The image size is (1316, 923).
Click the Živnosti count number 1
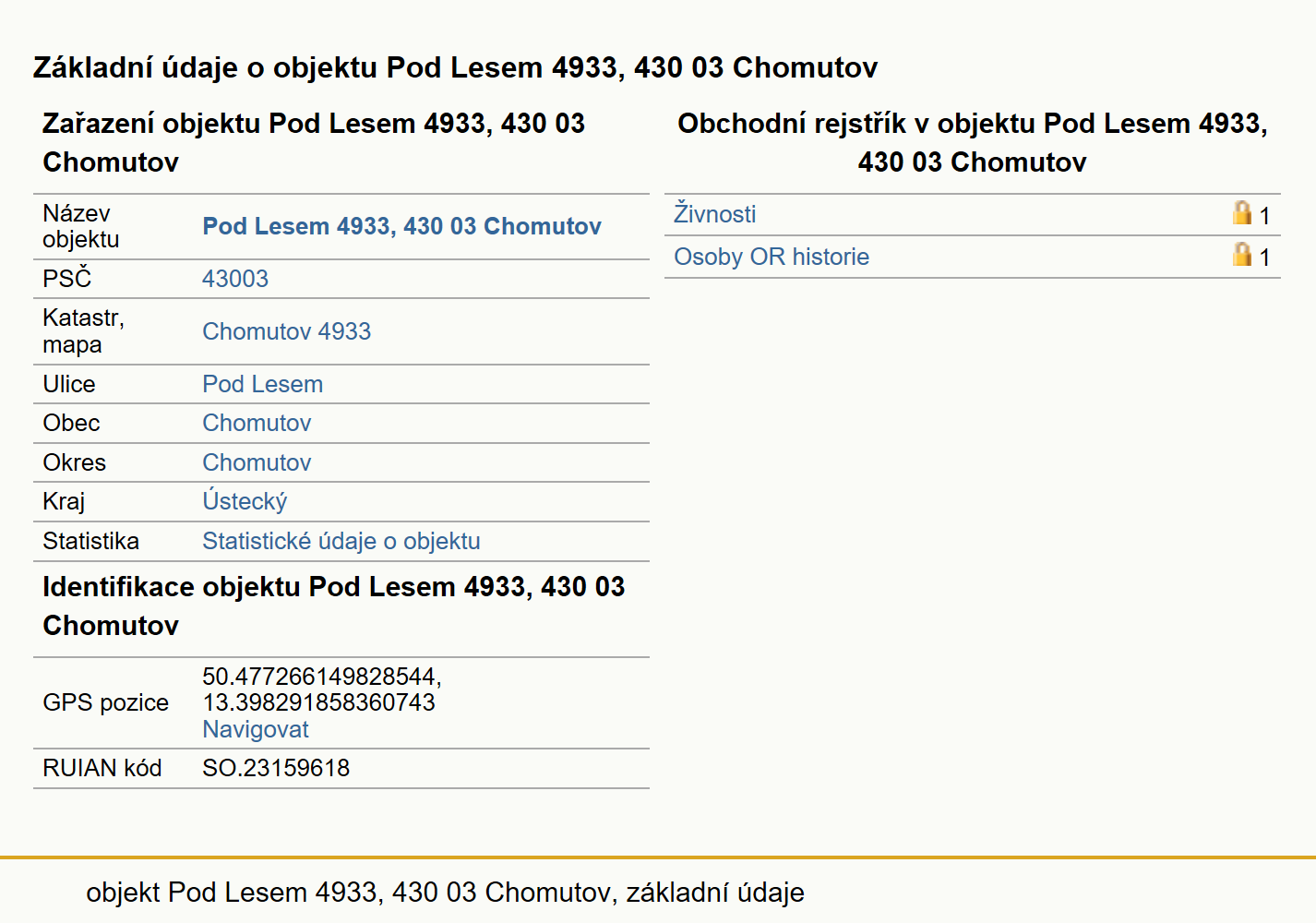(x=1264, y=216)
